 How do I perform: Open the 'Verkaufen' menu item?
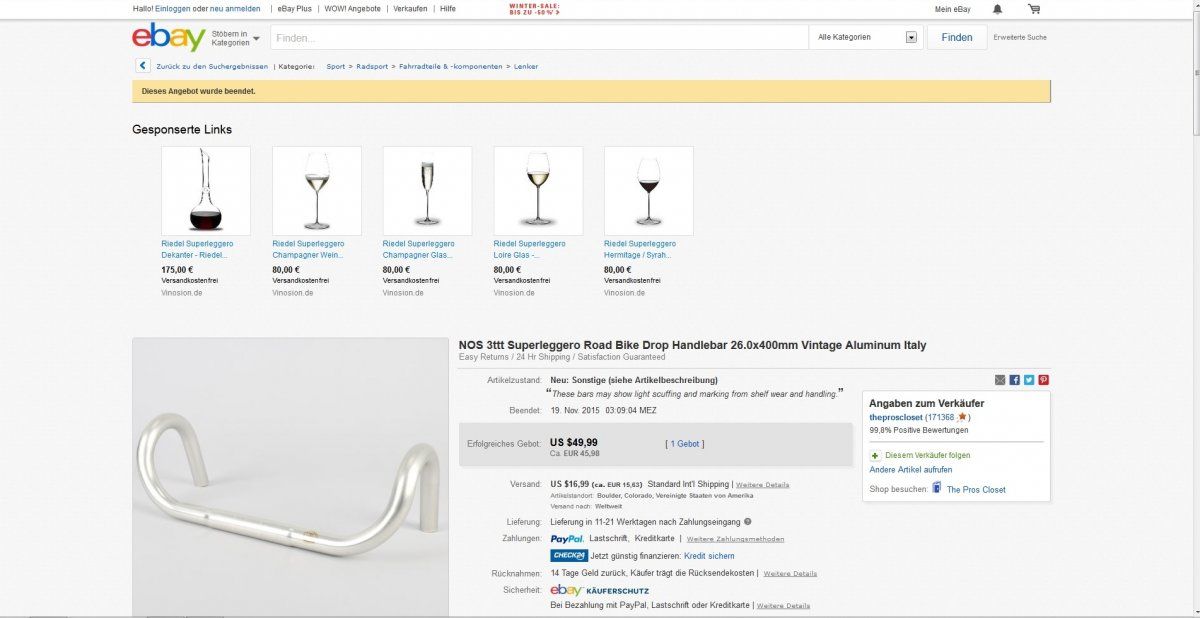click(410, 9)
